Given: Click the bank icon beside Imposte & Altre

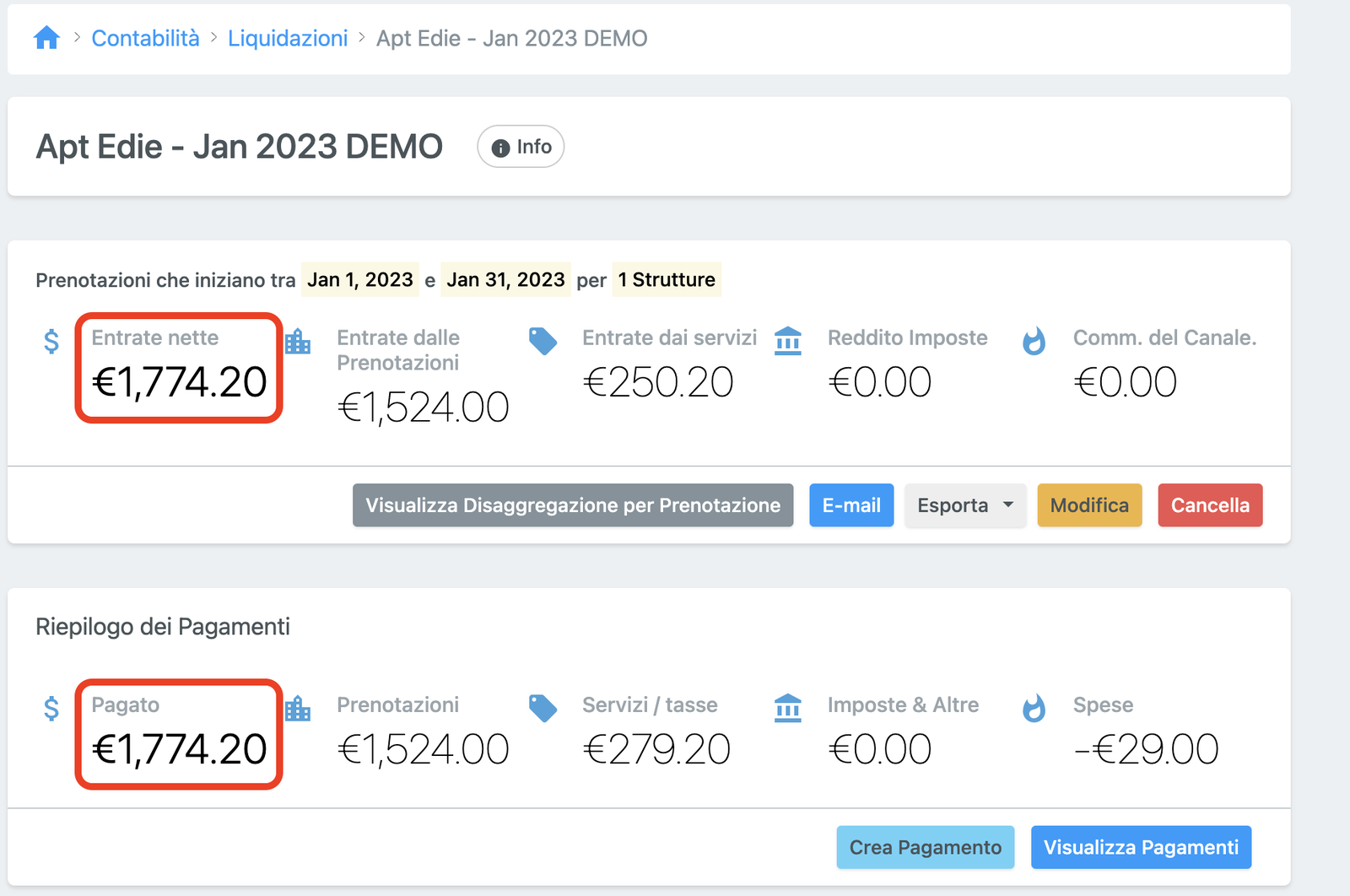Looking at the screenshot, I should click(788, 708).
